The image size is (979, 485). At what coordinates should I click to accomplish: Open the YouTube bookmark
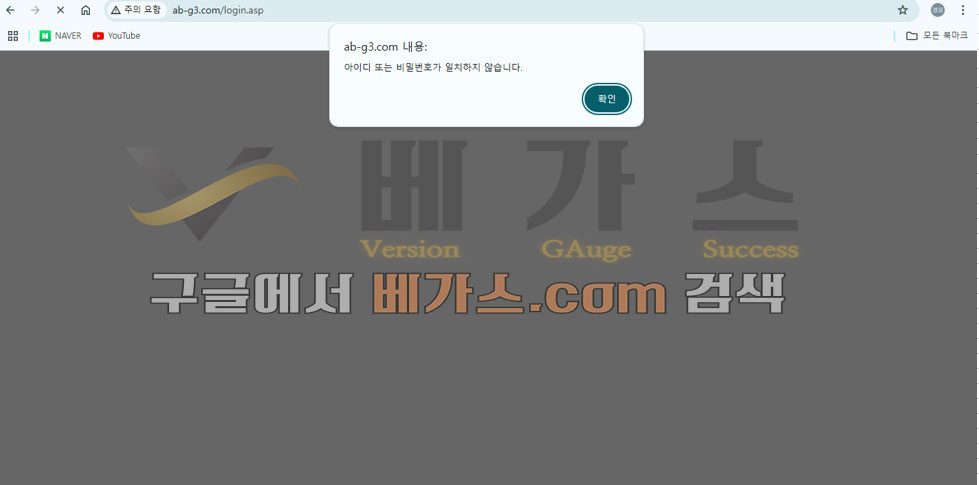[x=117, y=36]
